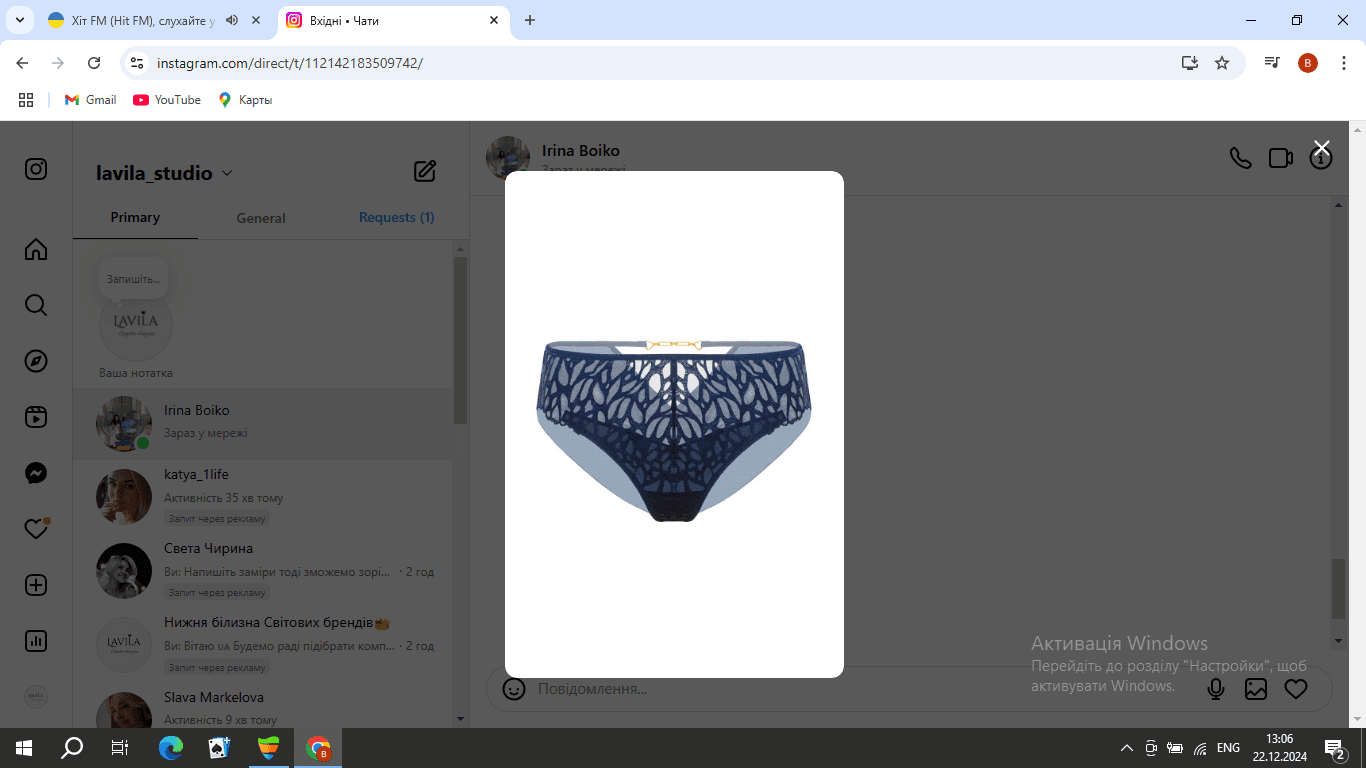Open the Reels icon
The width and height of the screenshot is (1366, 768).
pos(36,417)
